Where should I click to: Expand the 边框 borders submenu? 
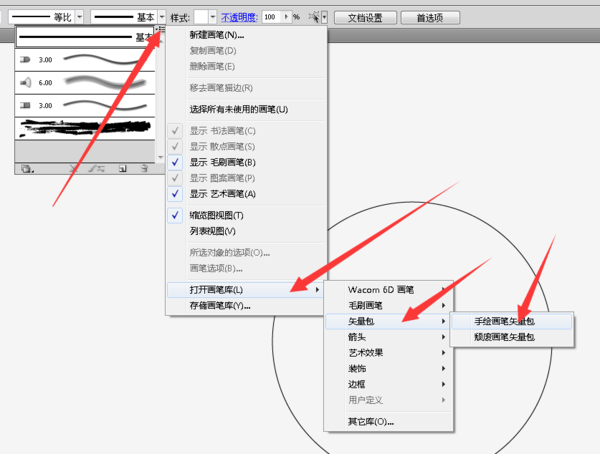click(x=389, y=384)
